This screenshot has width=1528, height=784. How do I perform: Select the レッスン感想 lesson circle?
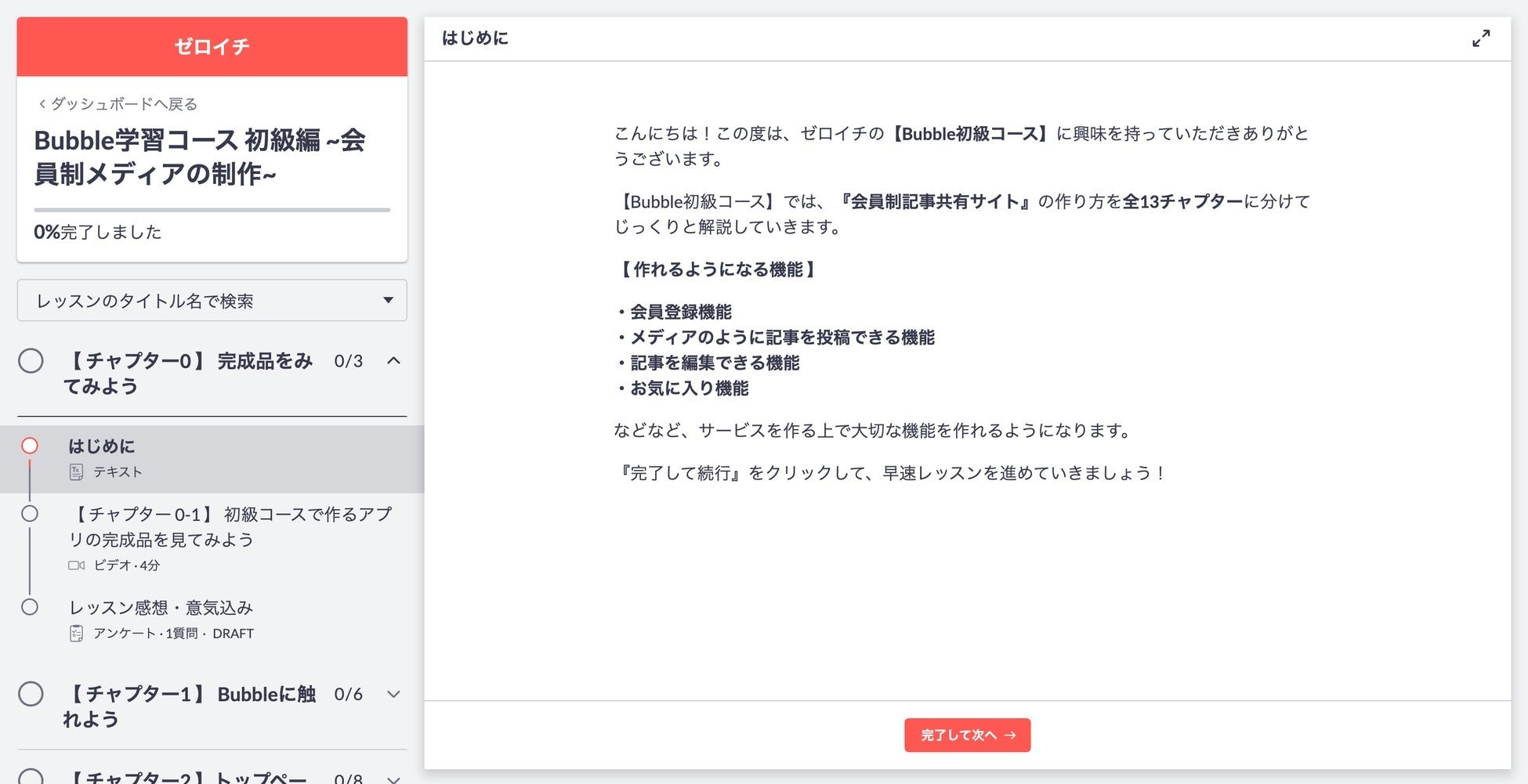click(30, 607)
